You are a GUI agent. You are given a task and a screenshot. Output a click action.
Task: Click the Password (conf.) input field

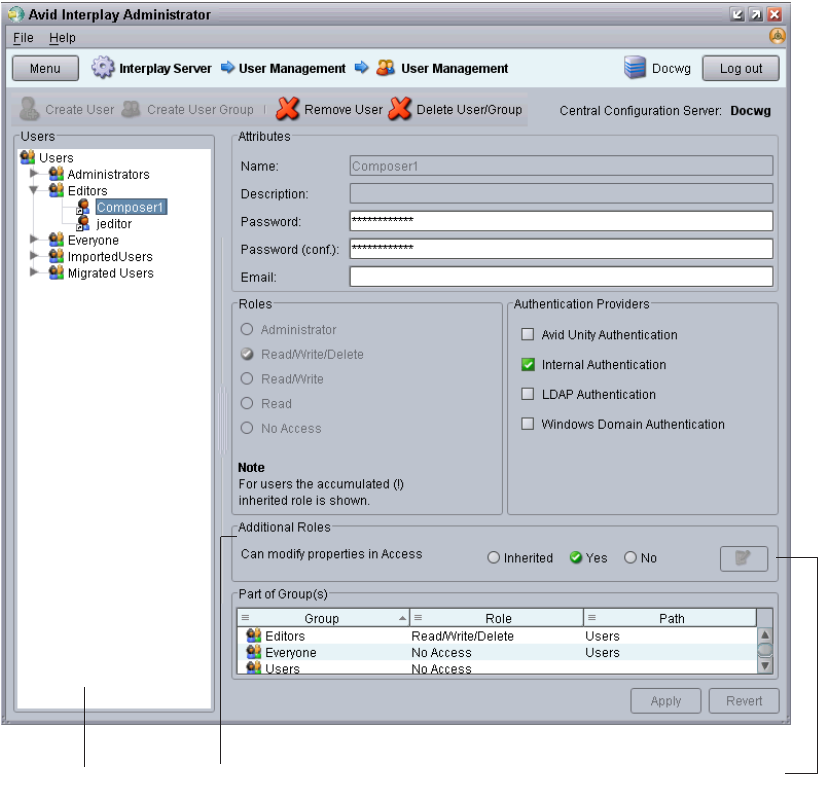[561, 248]
